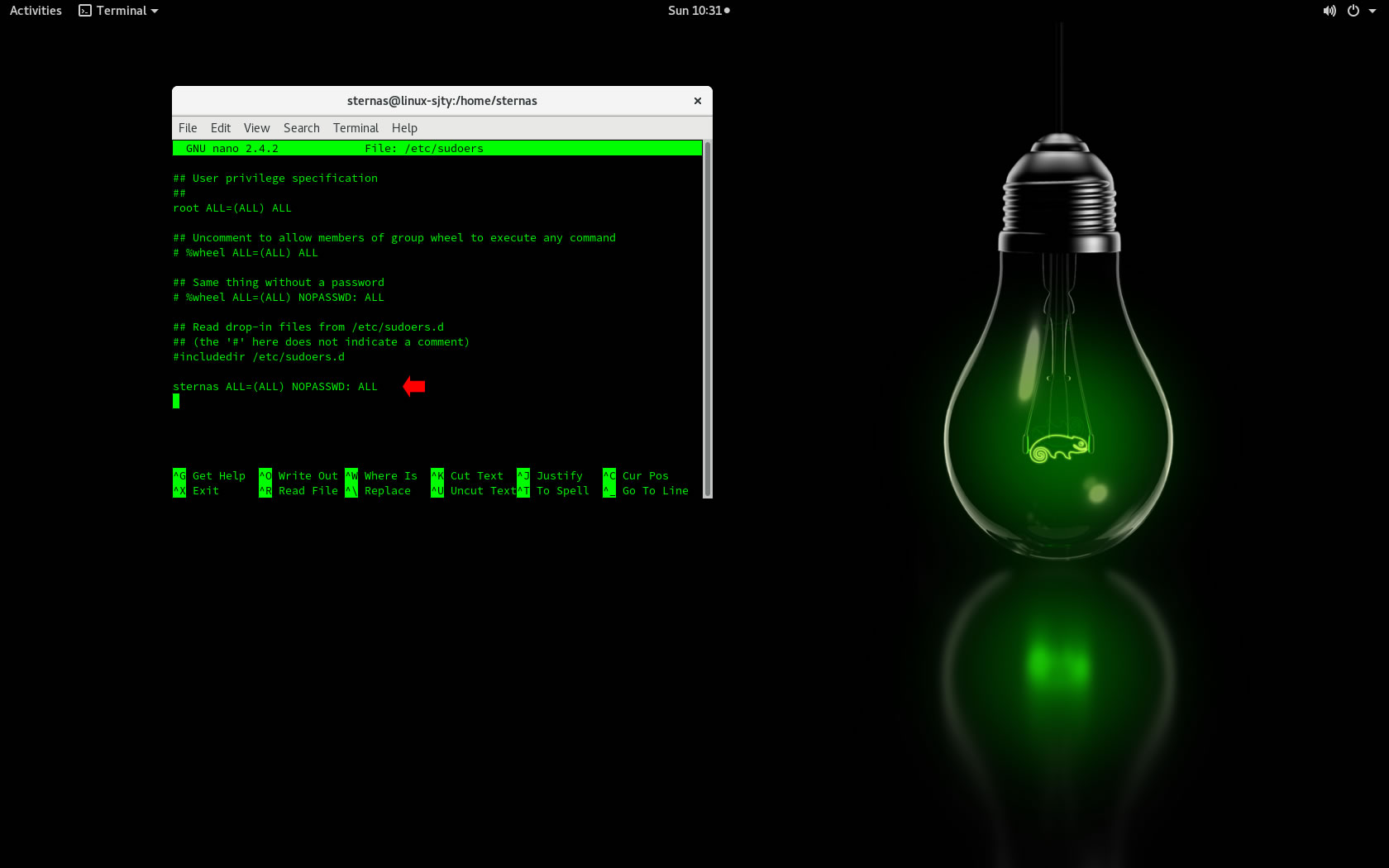Click the volume speaker icon

tap(1329, 11)
